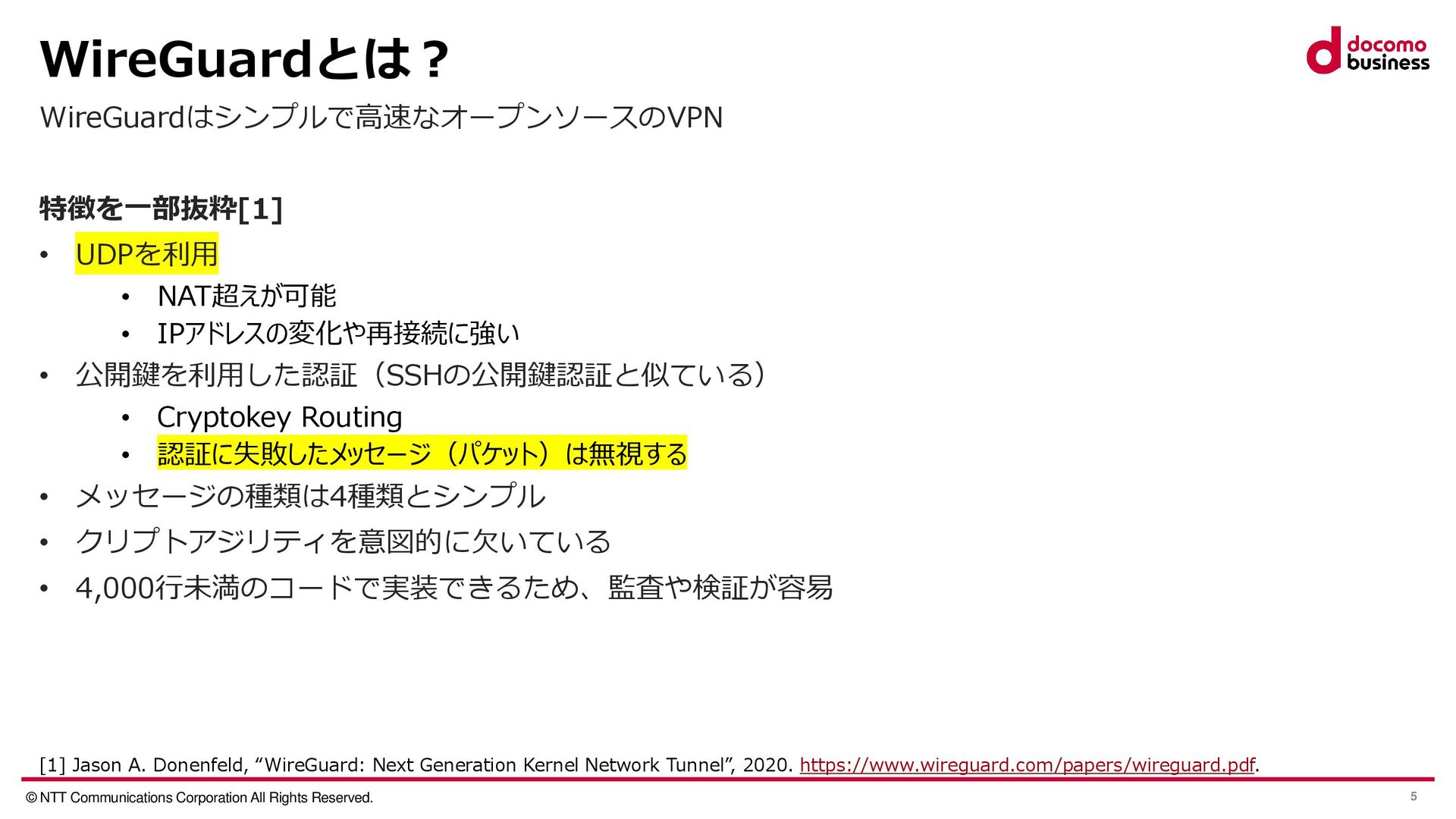Click the IPアドレスの変化や再接続に強い bullet
Viewport: 1456px width, 819px height.
point(337,333)
